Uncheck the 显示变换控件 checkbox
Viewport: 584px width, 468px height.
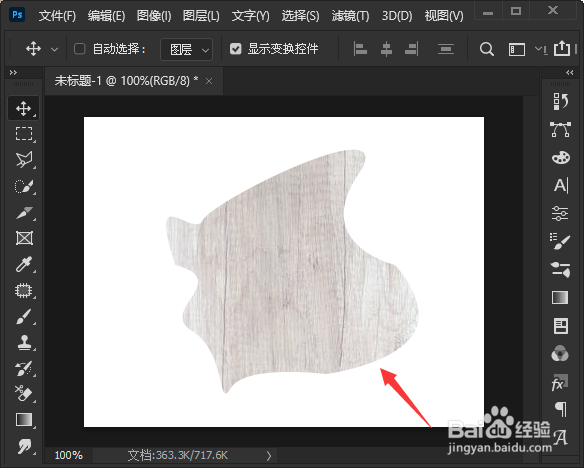[235, 49]
